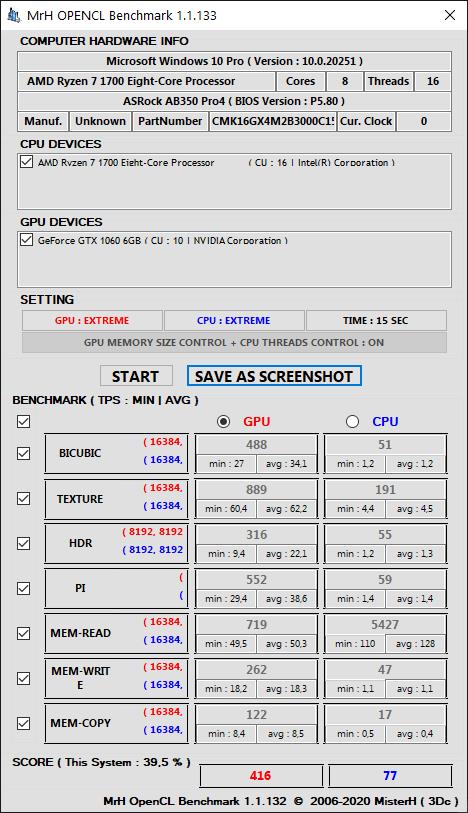Click the Threads value 16
The height and width of the screenshot is (813, 468).
tap(433, 81)
